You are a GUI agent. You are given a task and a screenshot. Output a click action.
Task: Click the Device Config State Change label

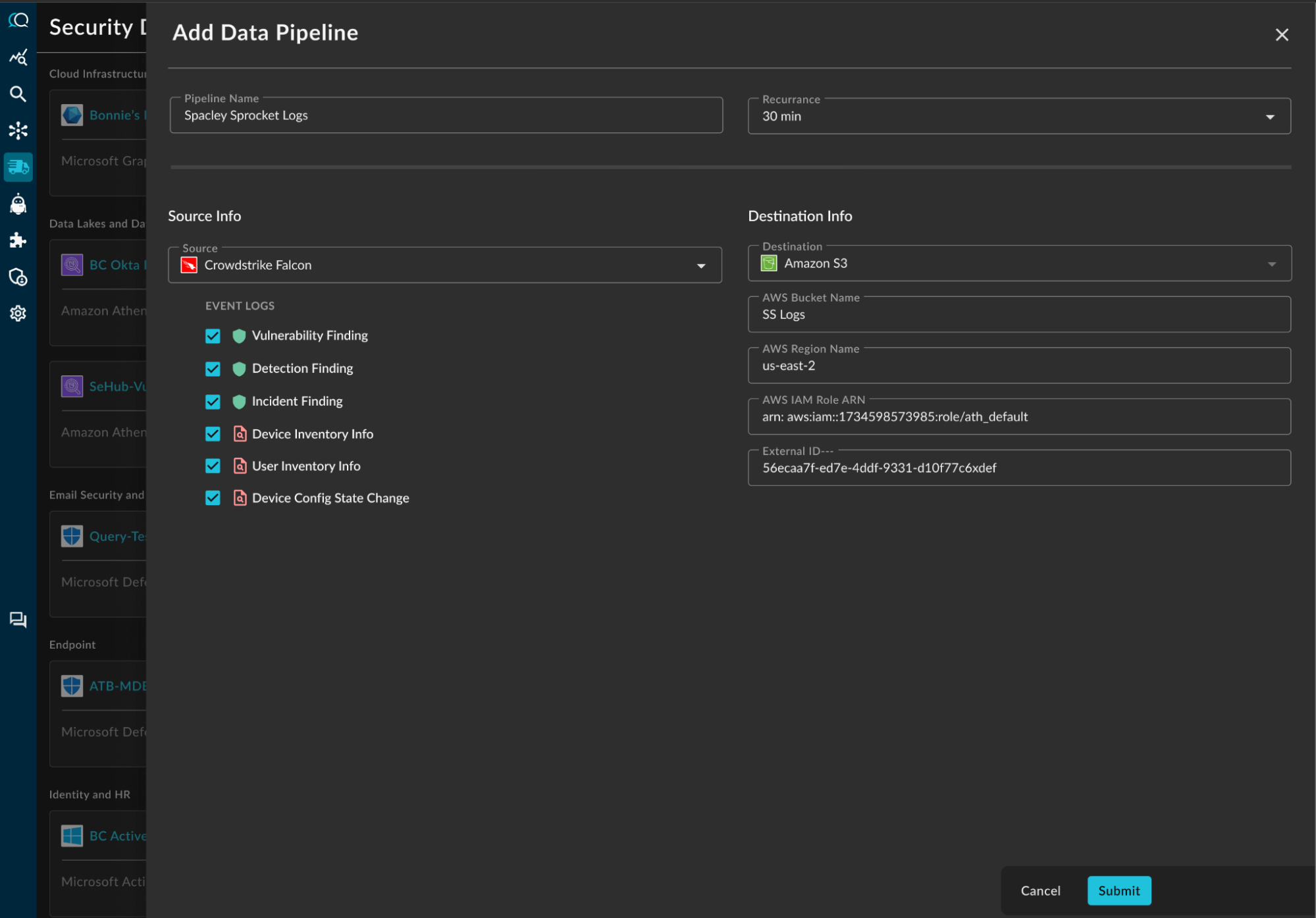tap(330, 498)
